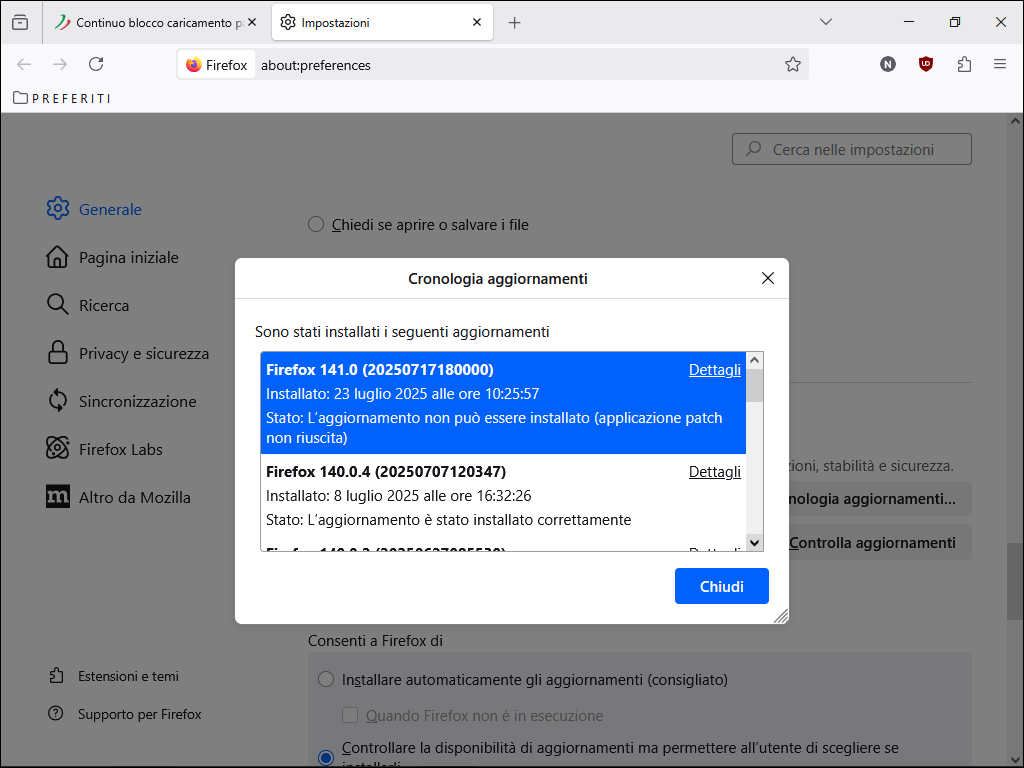Click the dialog resize grip corner
The height and width of the screenshot is (768, 1024).
pyautogui.click(x=781, y=616)
